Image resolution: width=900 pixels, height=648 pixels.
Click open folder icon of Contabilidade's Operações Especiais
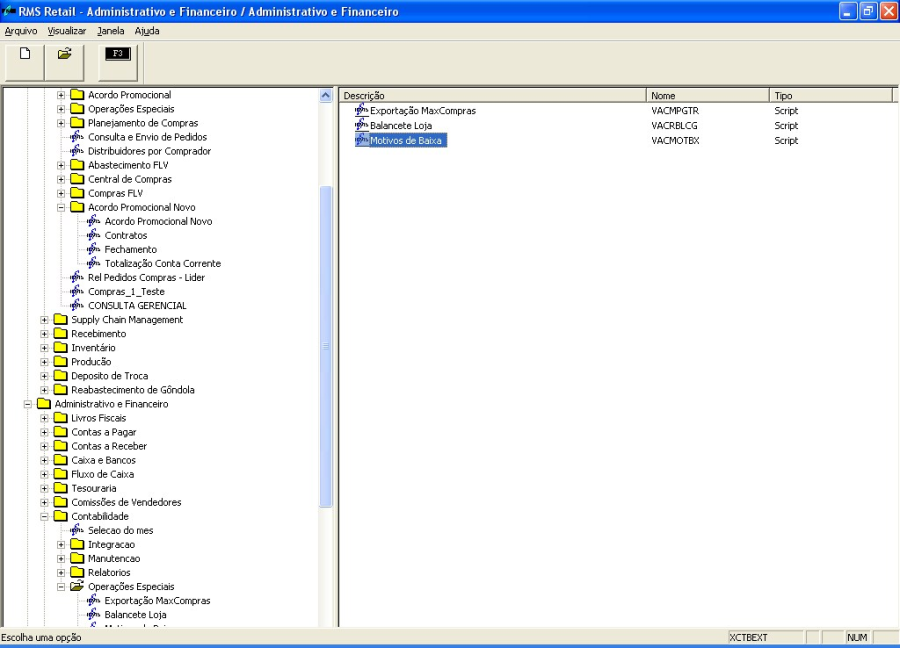[77, 587]
